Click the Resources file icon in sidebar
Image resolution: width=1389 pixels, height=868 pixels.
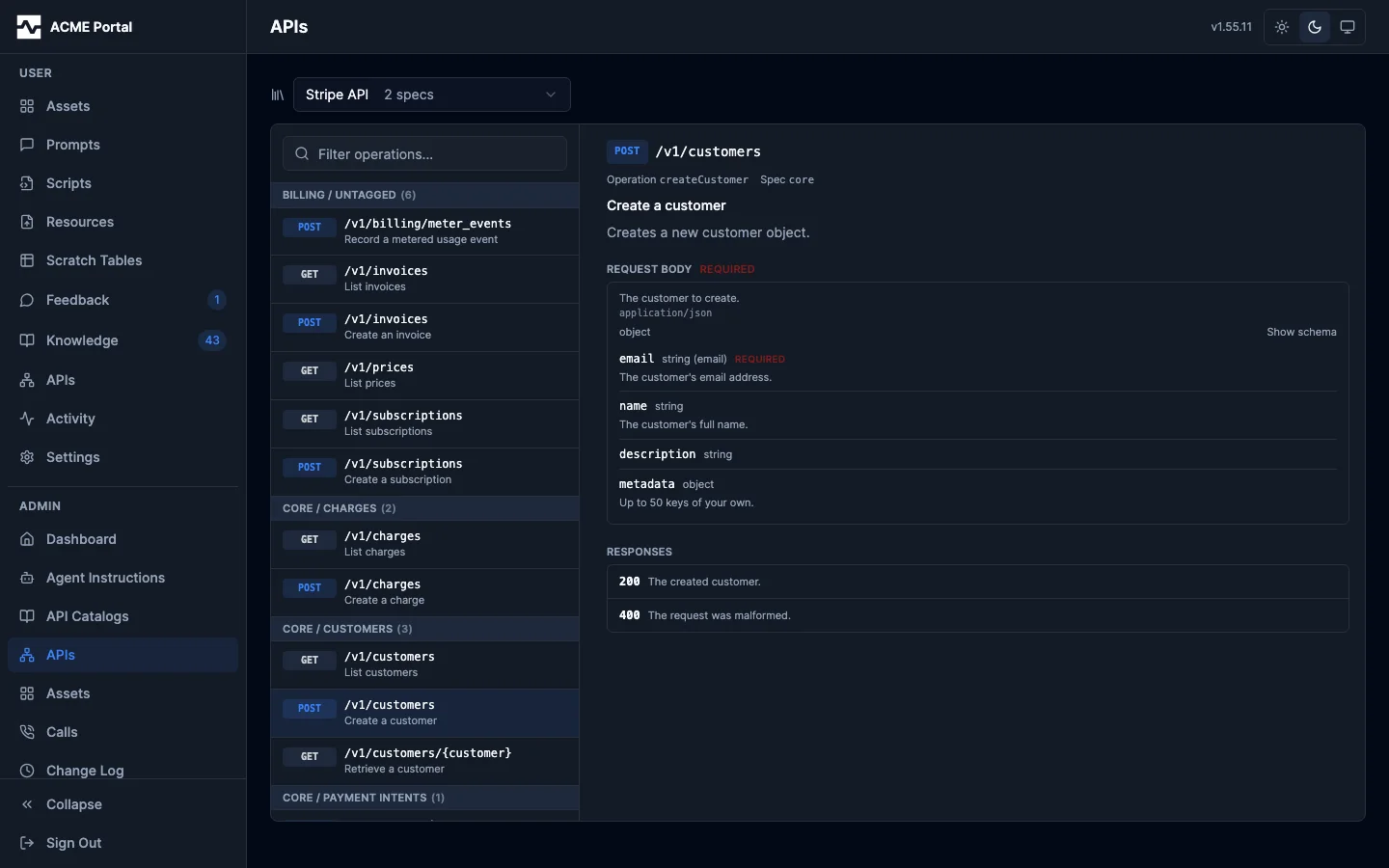click(27, 222)
